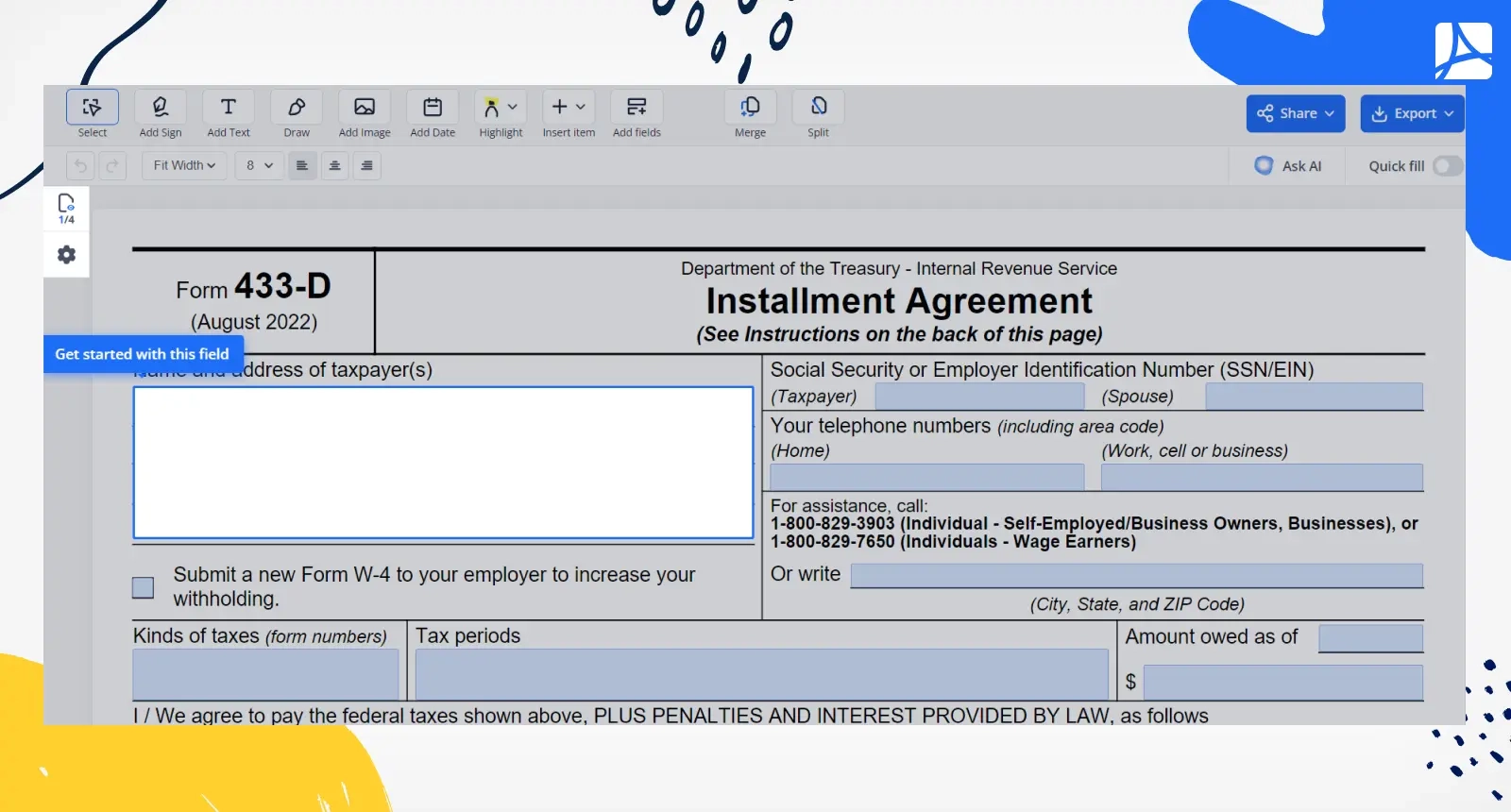
Task: Click the Spouse SSN field
Action: pyautogui.click(x=1315, y=397)
